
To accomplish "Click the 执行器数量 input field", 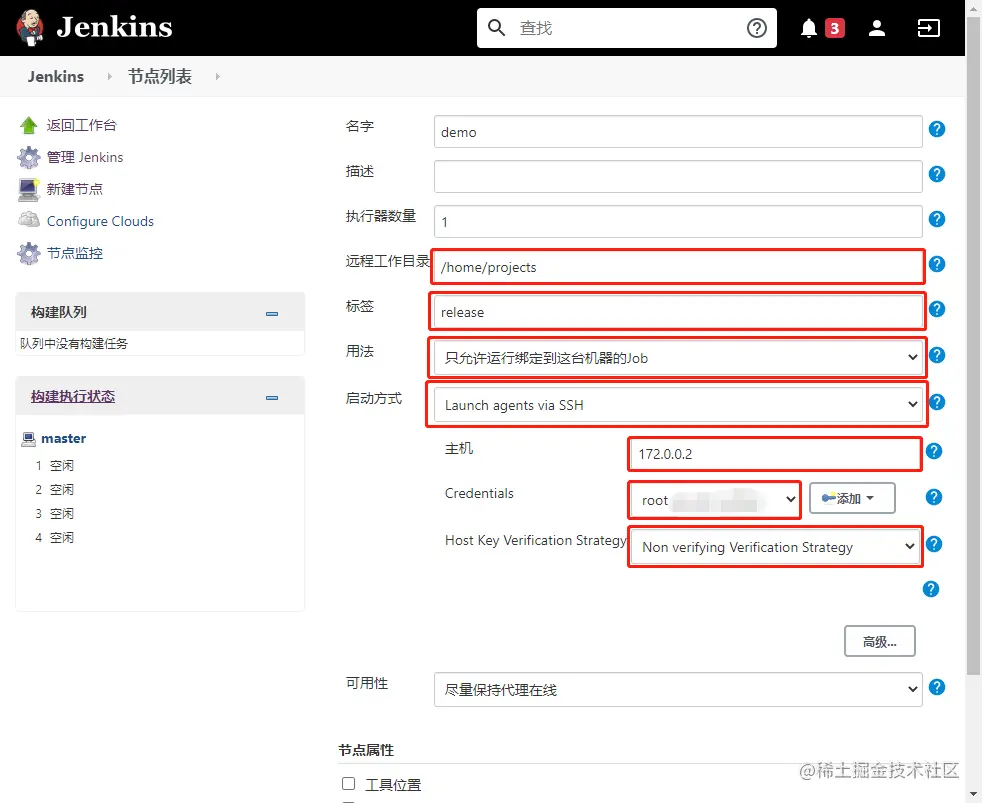I will click(678, 222).
